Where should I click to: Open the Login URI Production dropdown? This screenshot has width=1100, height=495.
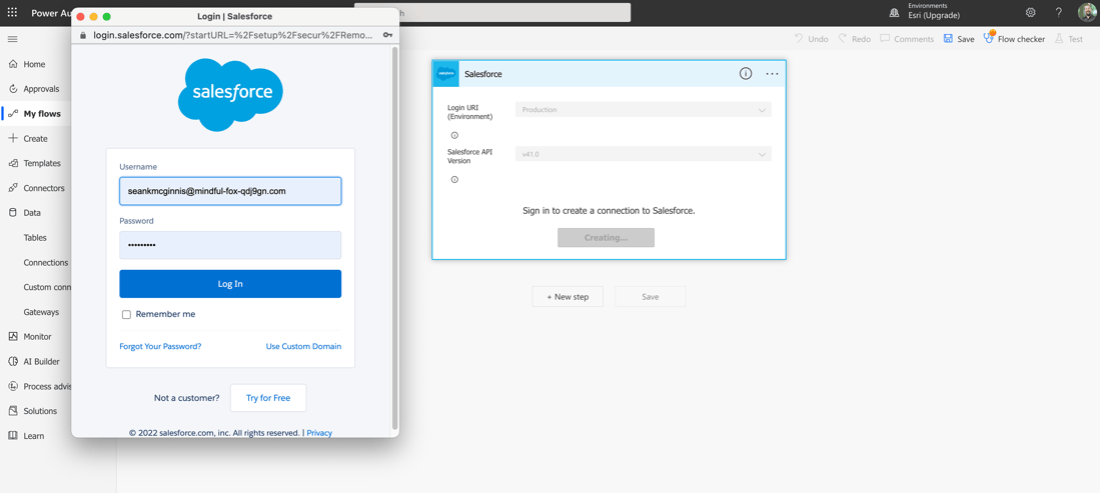click(x=643, y=109)
